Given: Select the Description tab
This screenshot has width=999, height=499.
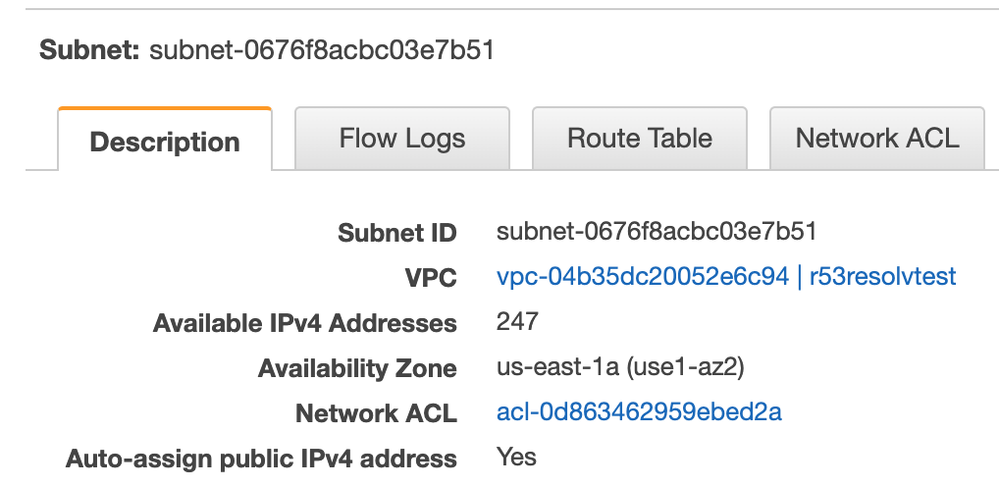Looking at the screenshot, I should click(x=165, y=139).
